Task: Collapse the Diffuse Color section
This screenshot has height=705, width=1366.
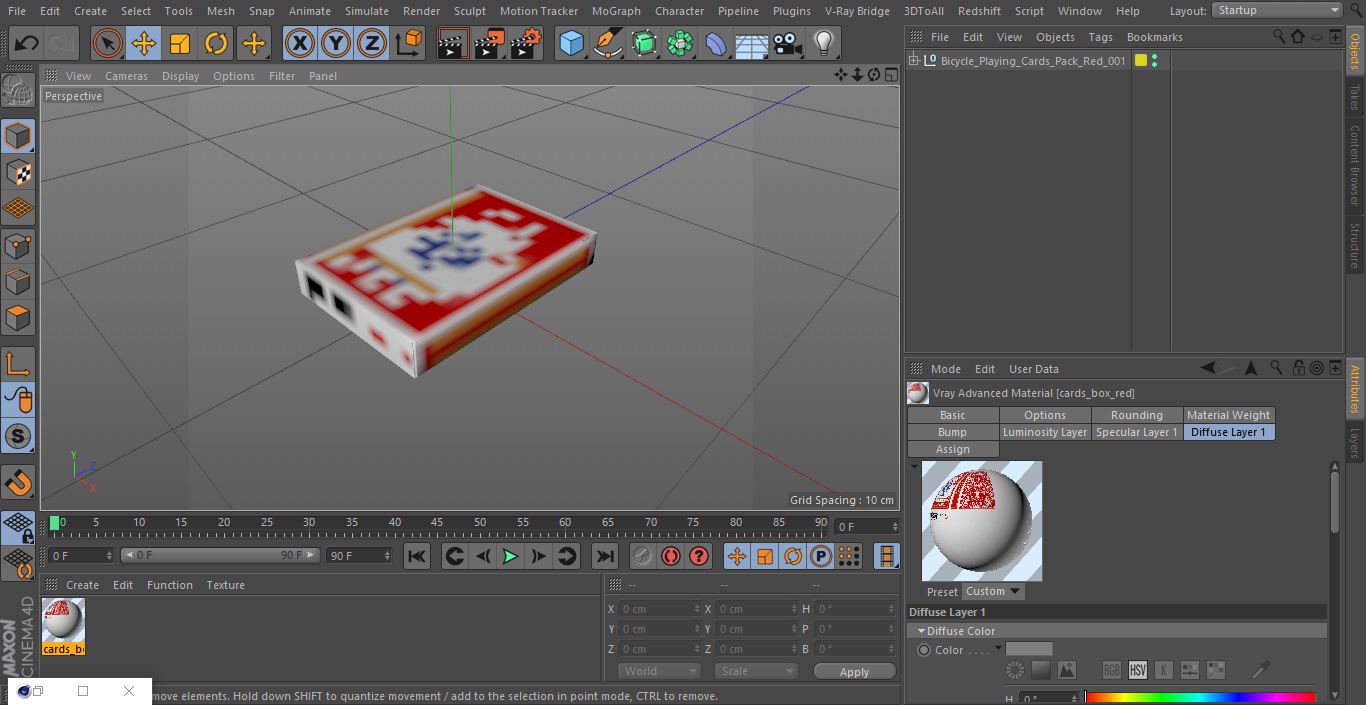Action: pos(921,631)
